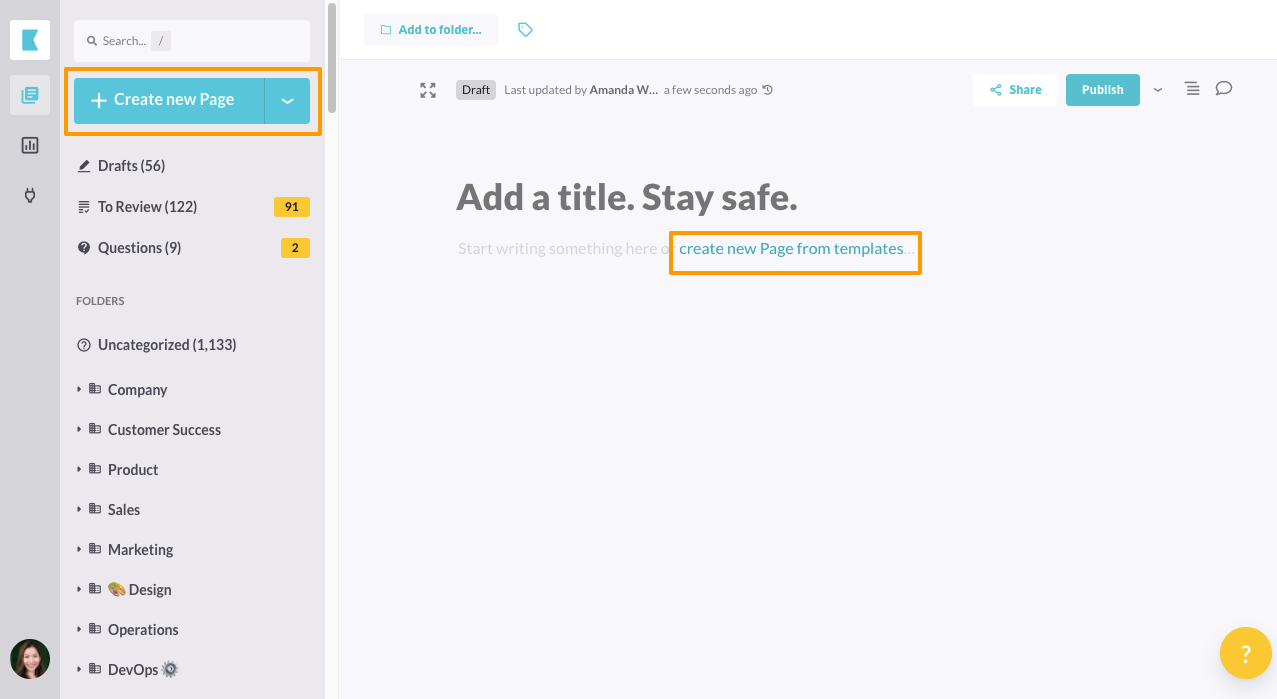Expand the Marketing folder
Image resolution: width=1277 pixels, height=699 pixels.
[80, 549]
